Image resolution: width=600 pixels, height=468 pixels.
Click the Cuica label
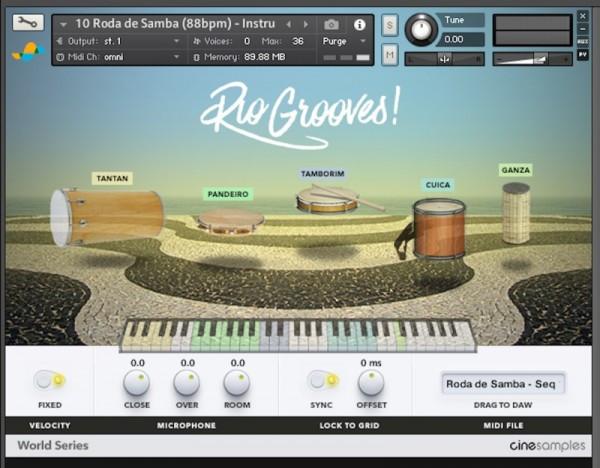(438, 185)
